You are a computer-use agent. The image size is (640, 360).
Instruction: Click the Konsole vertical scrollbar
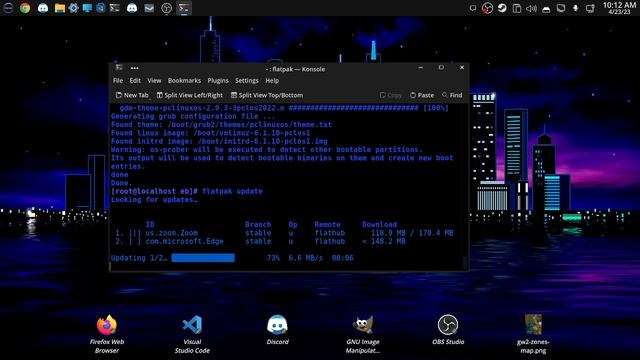[x=465, y=186]
